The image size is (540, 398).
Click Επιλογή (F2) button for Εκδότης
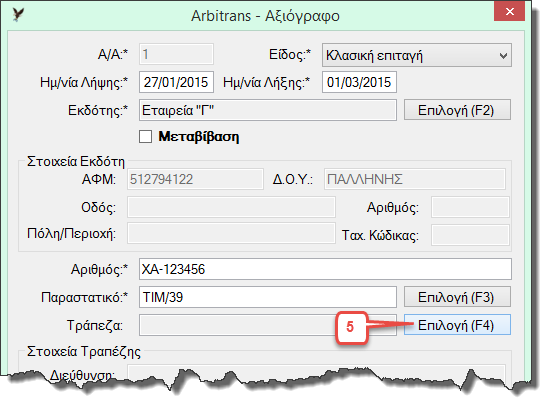coord(457,110)
